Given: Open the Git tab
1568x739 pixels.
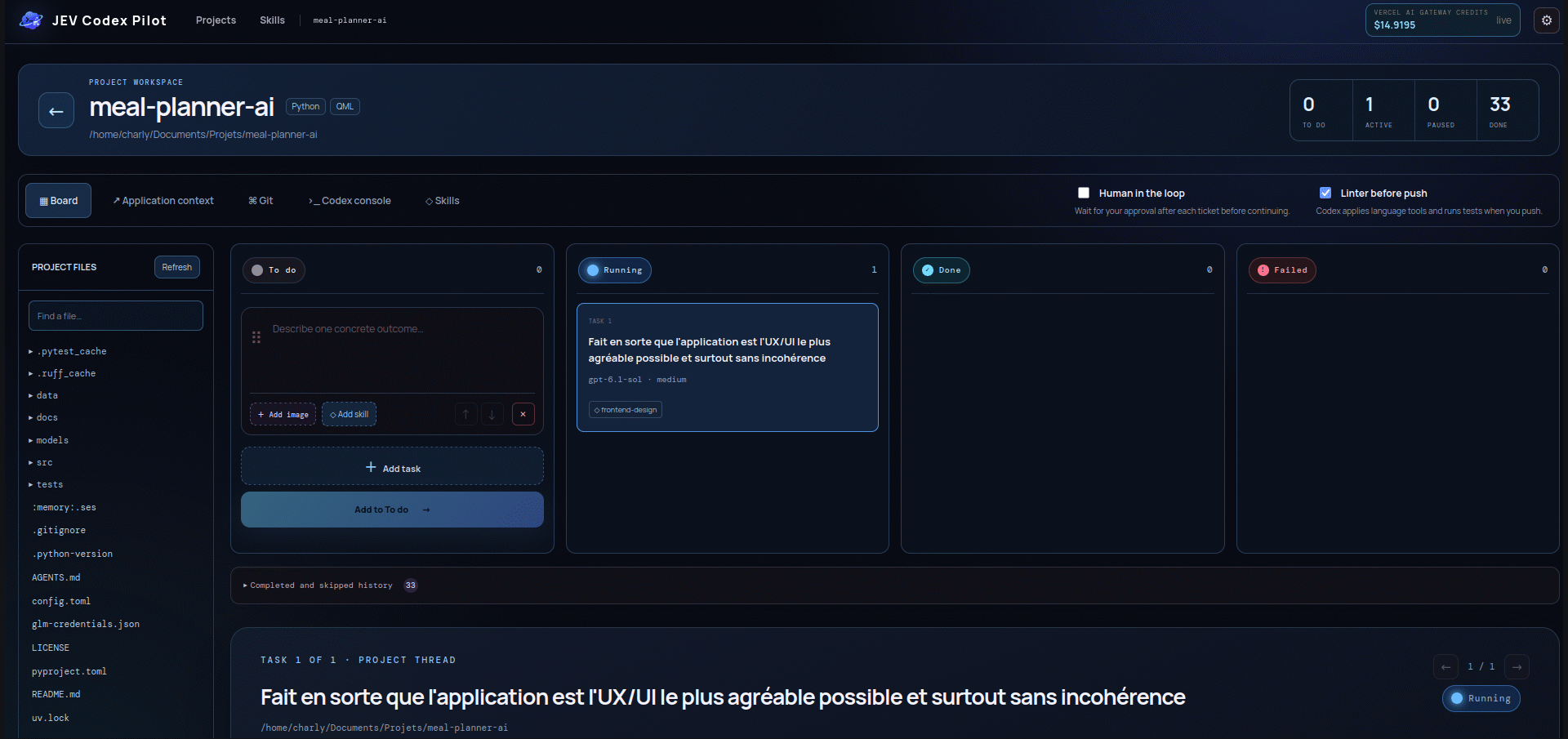Looking at the screenshot, I should pos(261,201).
